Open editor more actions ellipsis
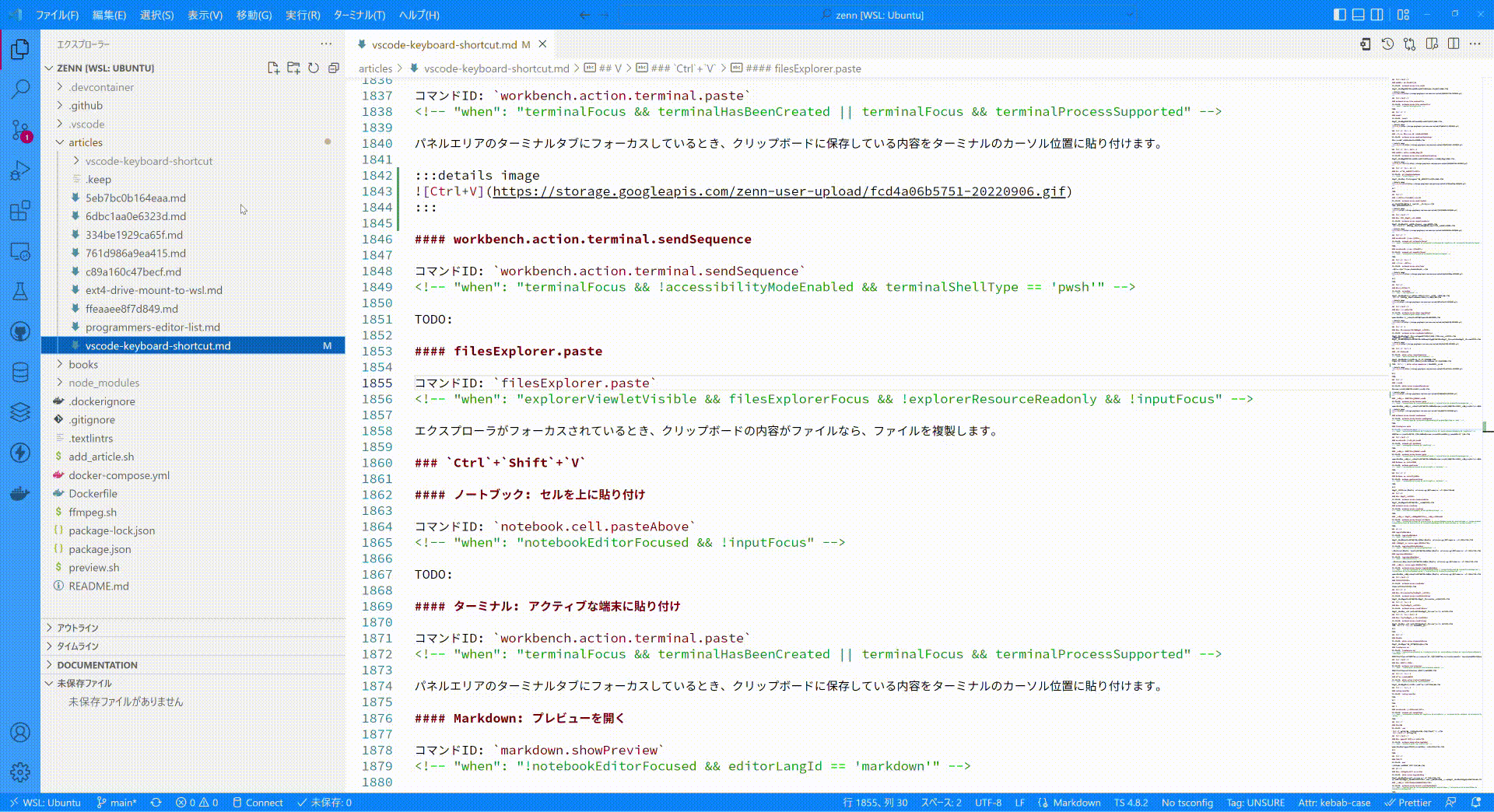 [x=1475, y=44]
